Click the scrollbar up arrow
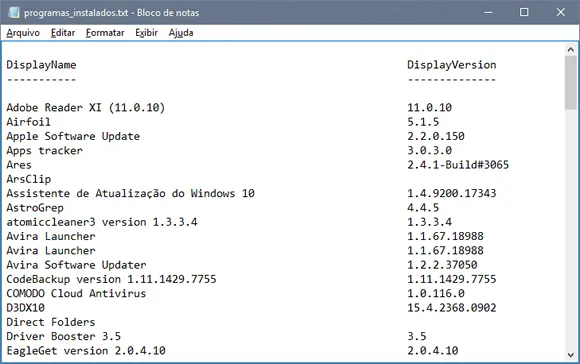The height and width of the screenshot is (364, 580). [570, 49]
